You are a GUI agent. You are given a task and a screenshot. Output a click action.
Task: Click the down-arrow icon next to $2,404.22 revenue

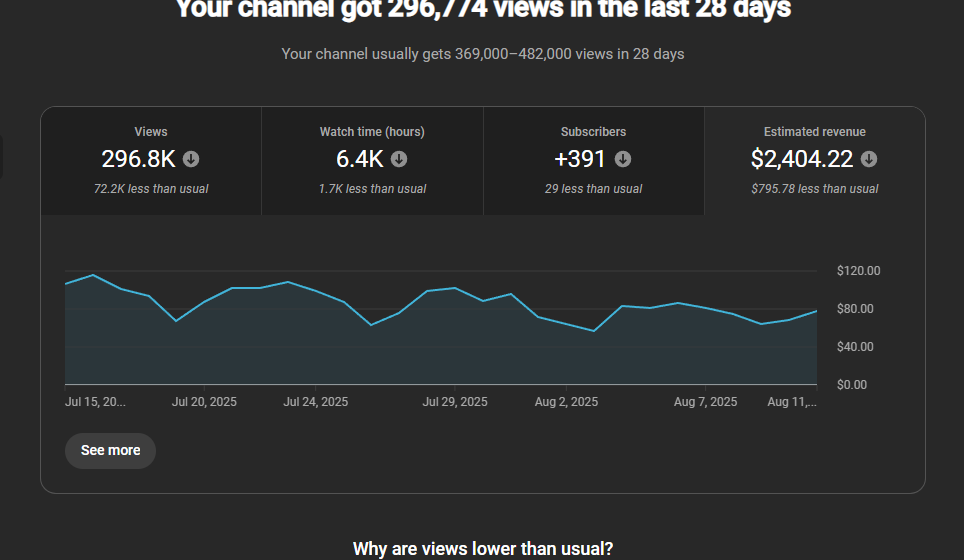pos(869,159)
